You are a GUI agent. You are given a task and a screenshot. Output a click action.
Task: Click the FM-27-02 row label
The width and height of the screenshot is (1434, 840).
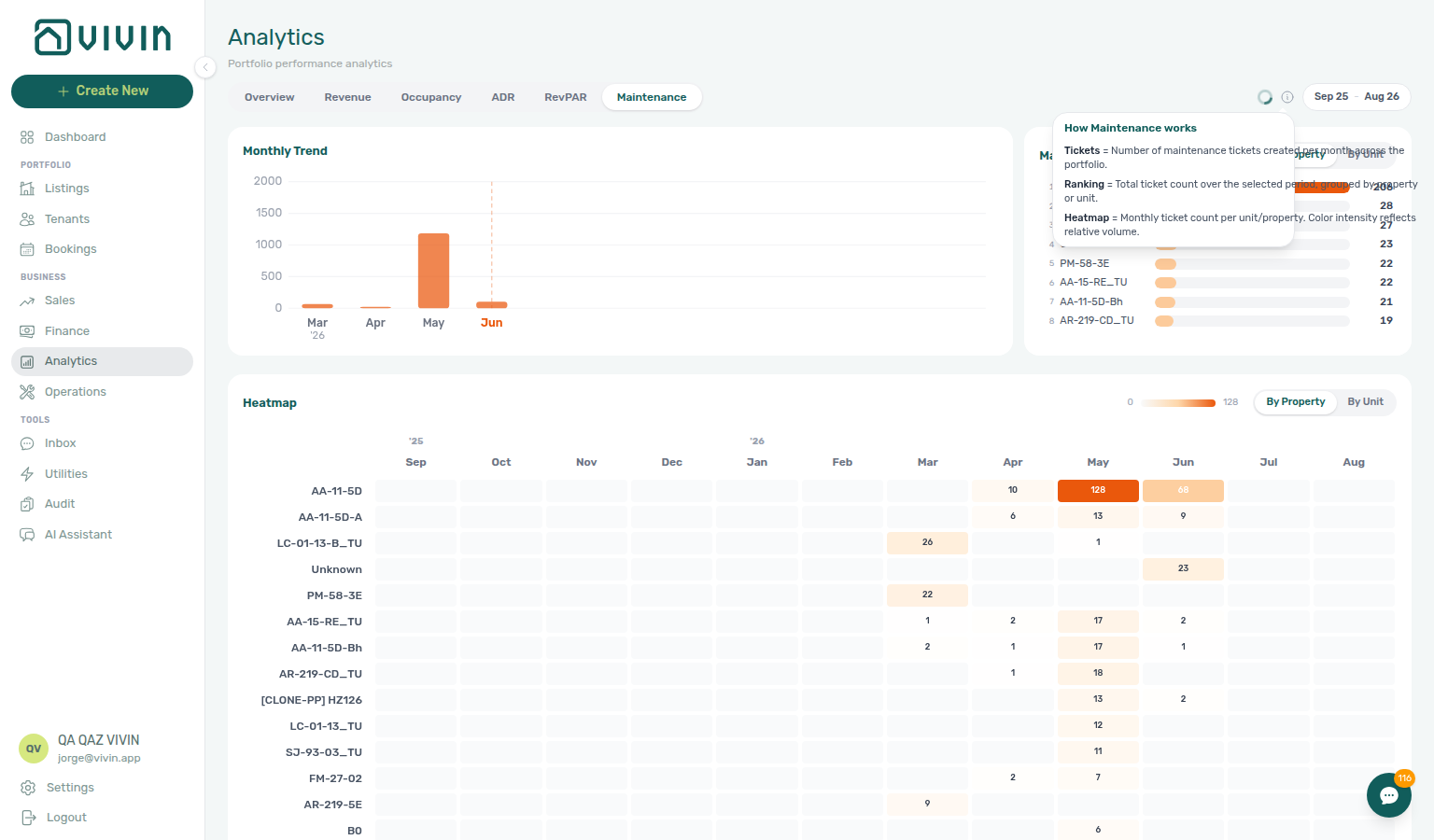(x=335, y=778)
